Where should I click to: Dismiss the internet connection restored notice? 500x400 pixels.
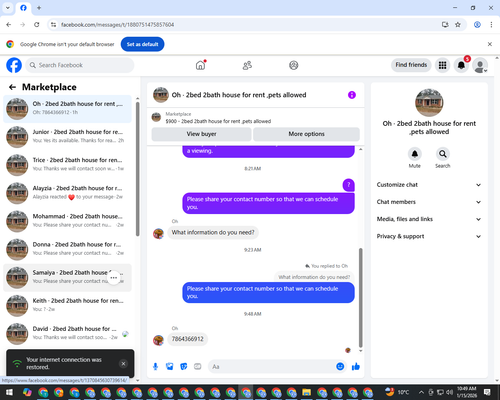point(123,364)
